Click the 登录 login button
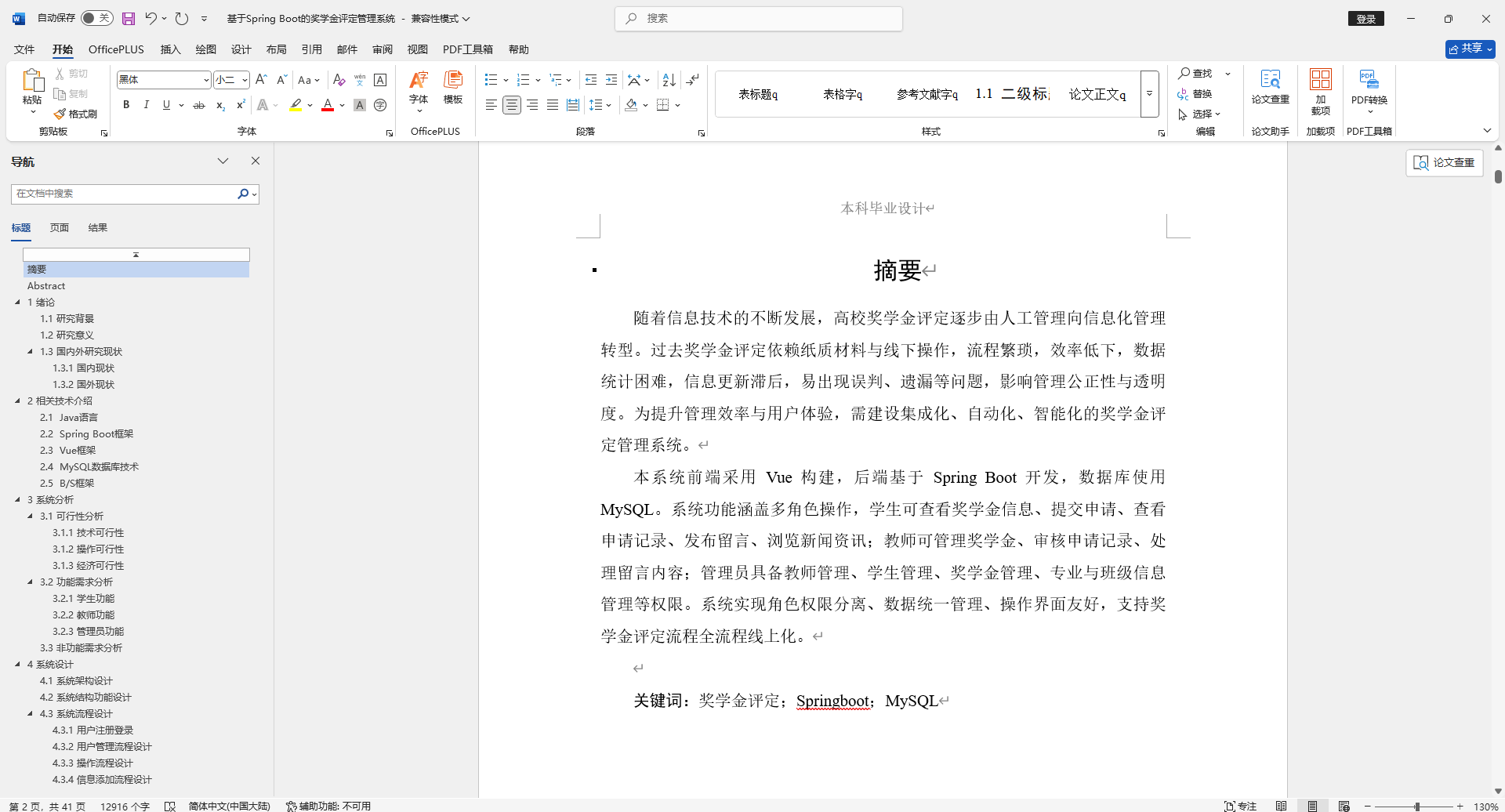Viewport: 1505px width, 812px height. pos(1365,18)
